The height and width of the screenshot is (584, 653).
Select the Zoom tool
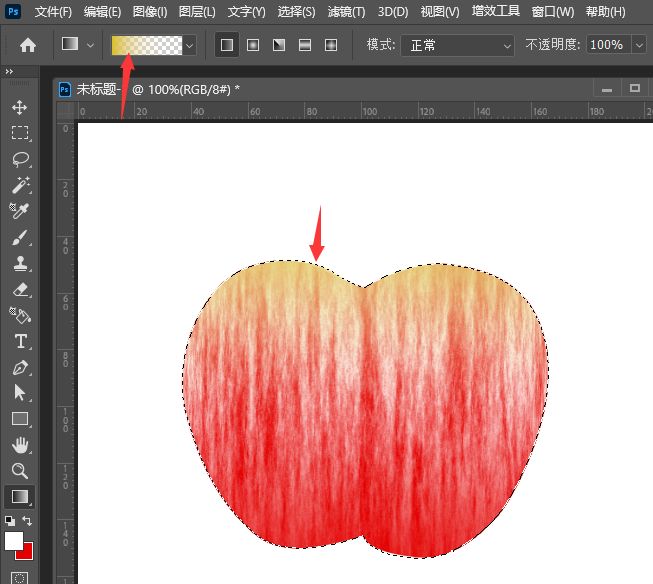pos(20,471)
